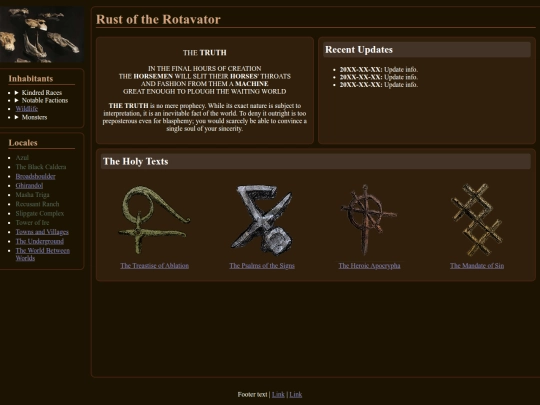Open The World Between Worlds link
This screenshot has width=540, height=405.
pos(43,254)
